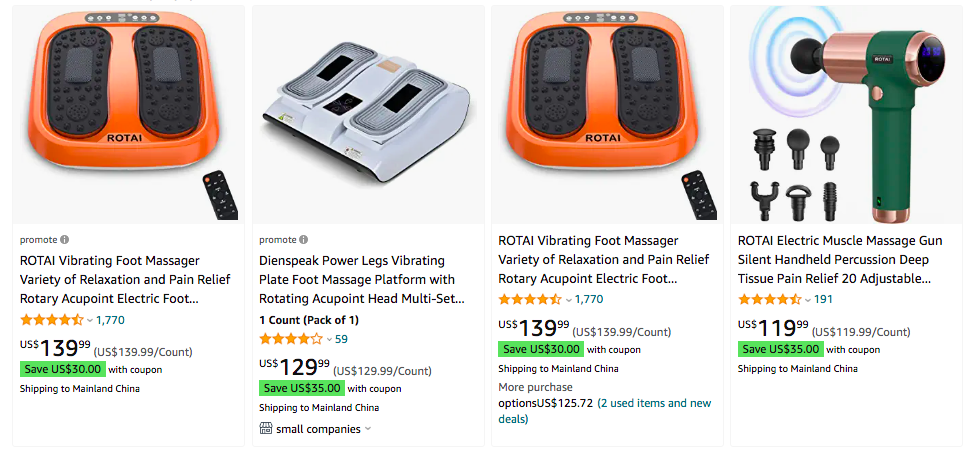Screen dimensions: 973x453
Task: Click the small companies storefront icon
Action: (266, 429)
